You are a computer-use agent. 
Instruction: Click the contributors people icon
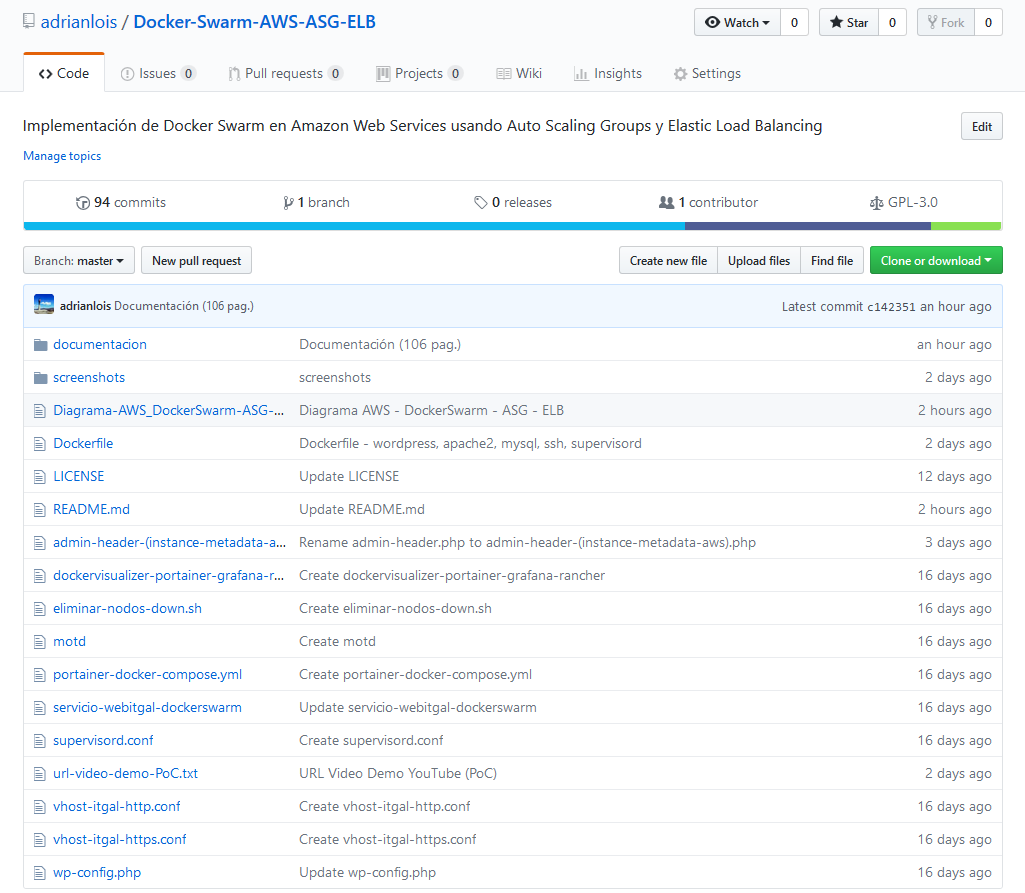(666, 203)
